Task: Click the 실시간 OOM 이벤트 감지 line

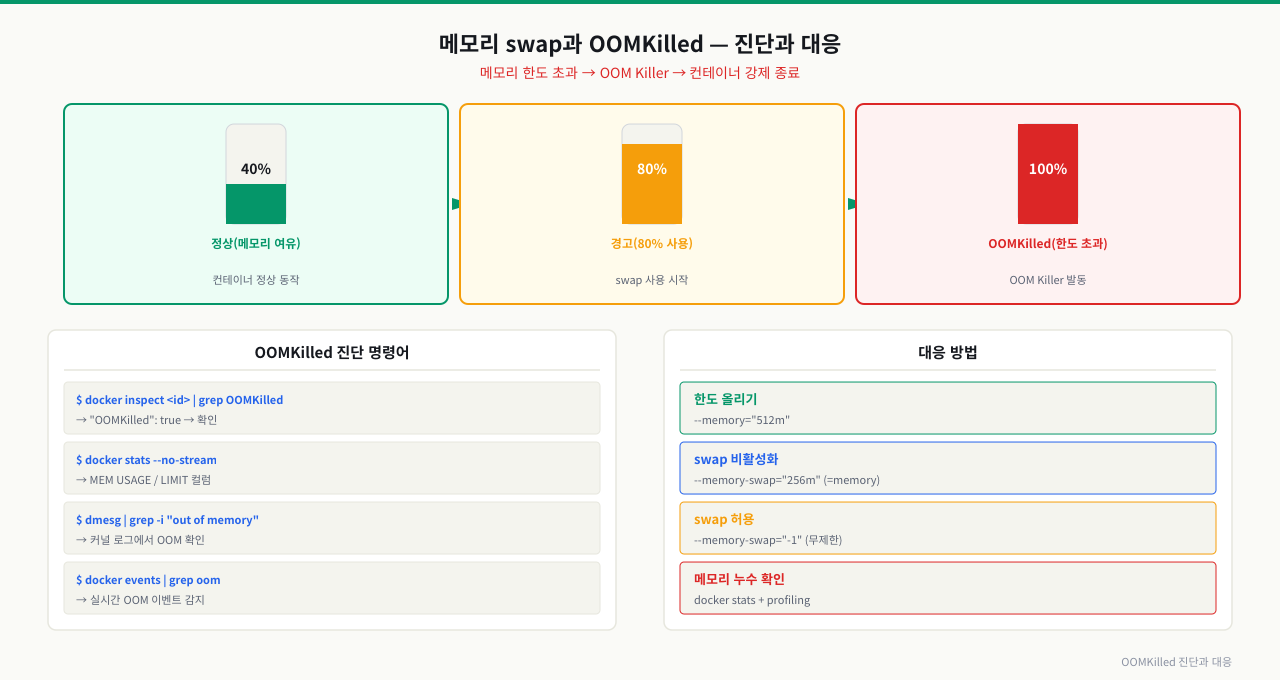Action: pyautogui.click(x=141, y=600)
